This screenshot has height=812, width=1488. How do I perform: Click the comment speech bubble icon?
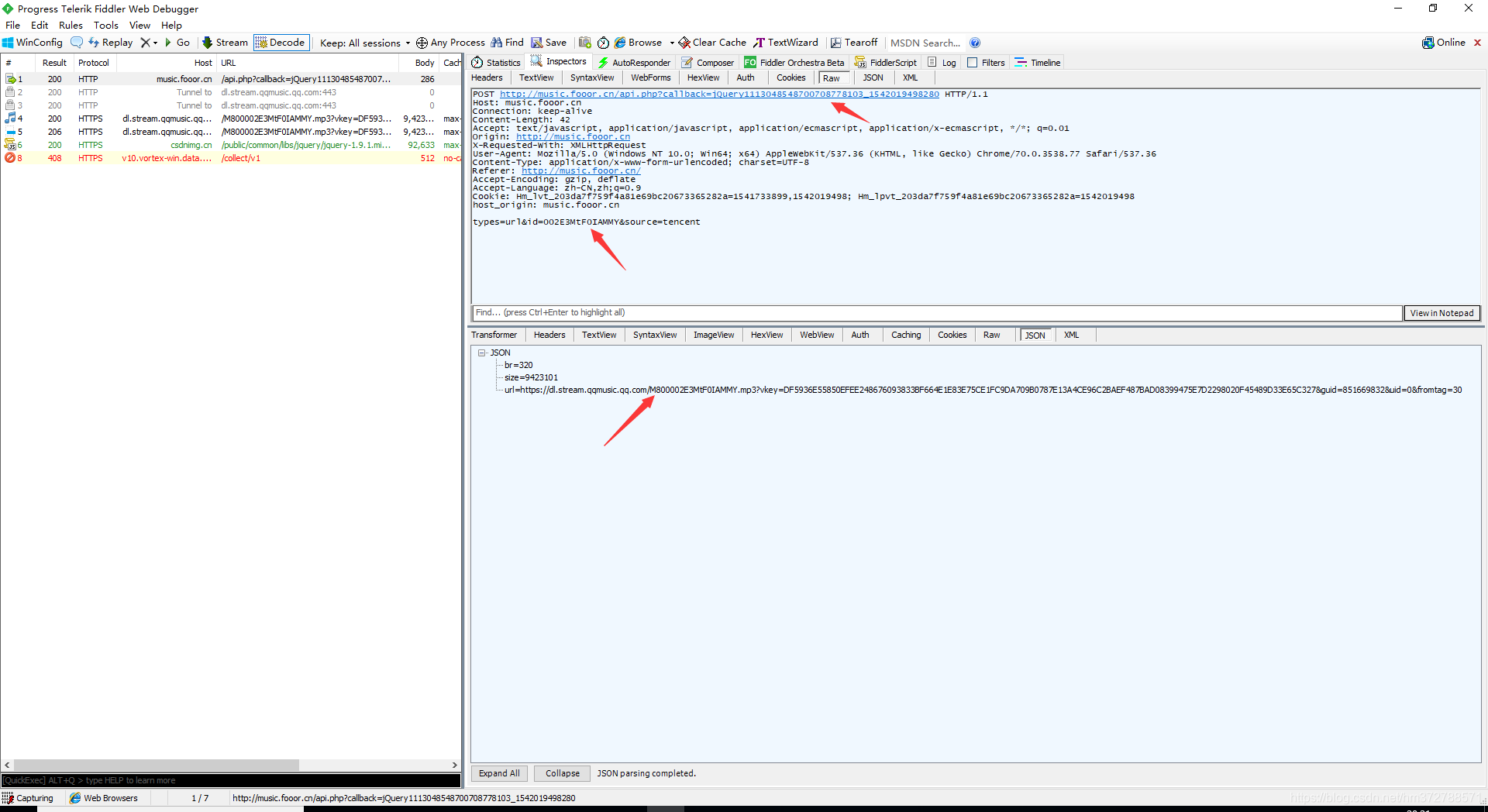coord(77,43)
